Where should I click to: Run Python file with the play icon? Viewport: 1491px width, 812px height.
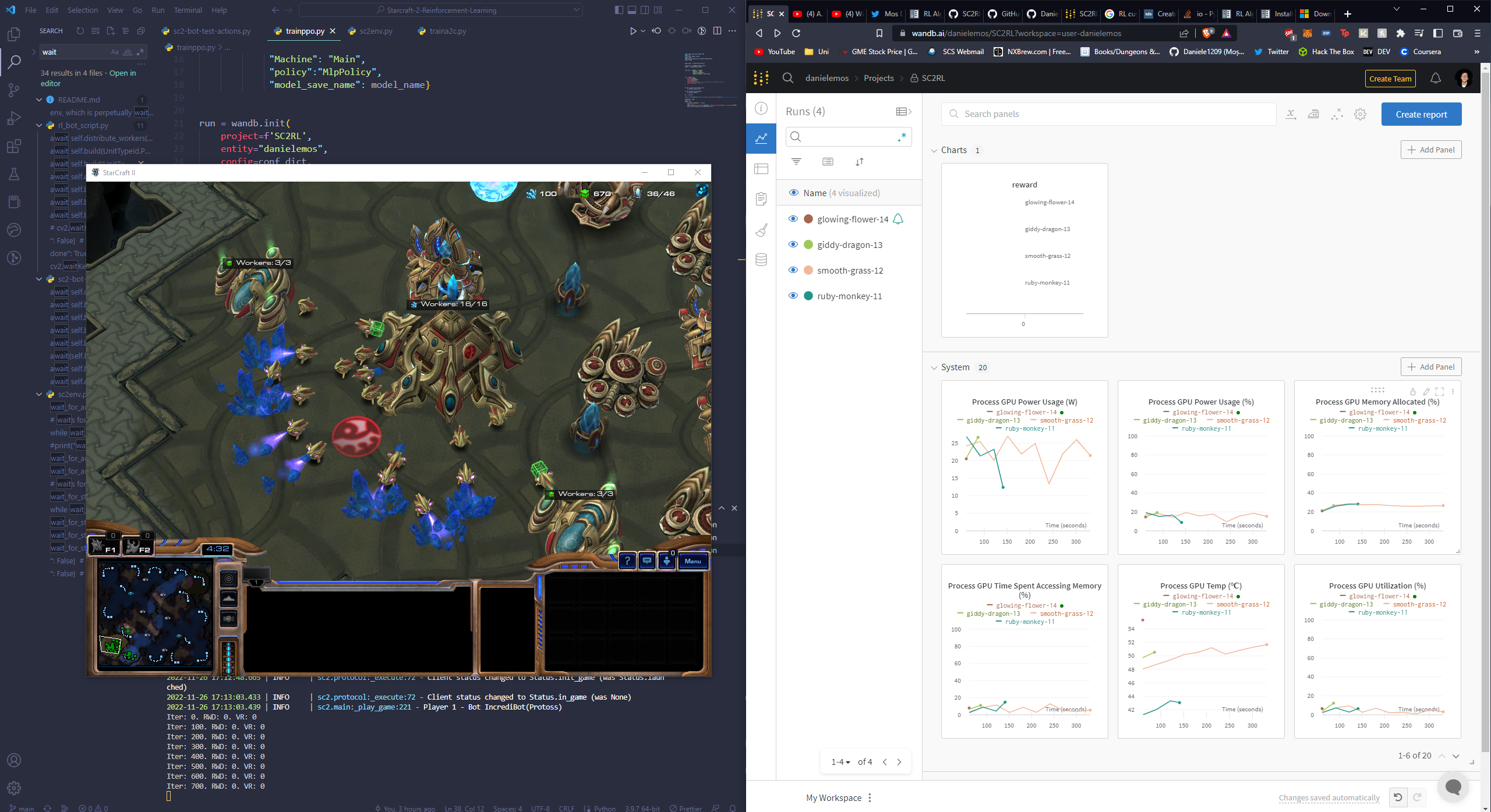point(633,31)
